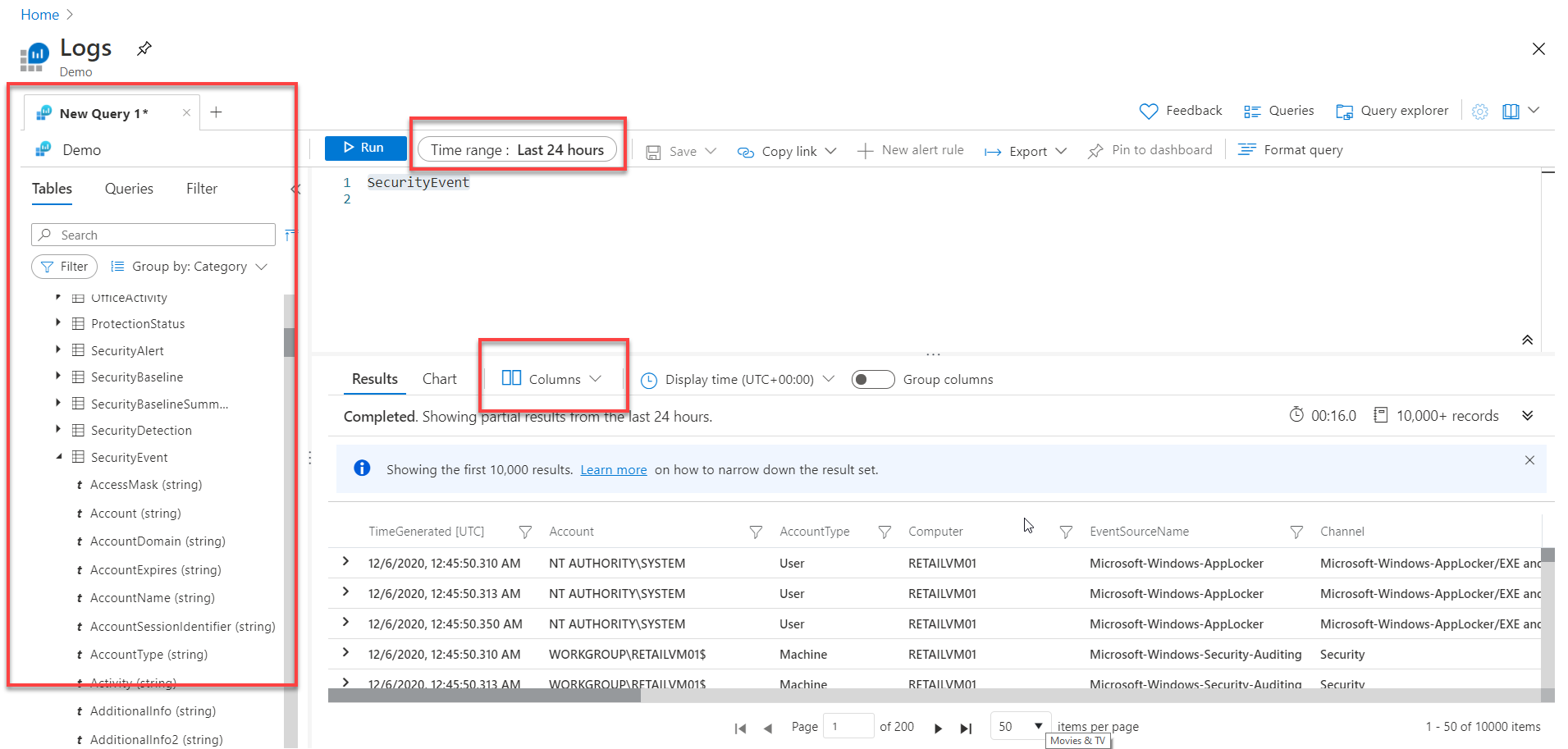1568x749 pixels.
Task: Click the Format query icon
Action: (x=1246, y=149)
